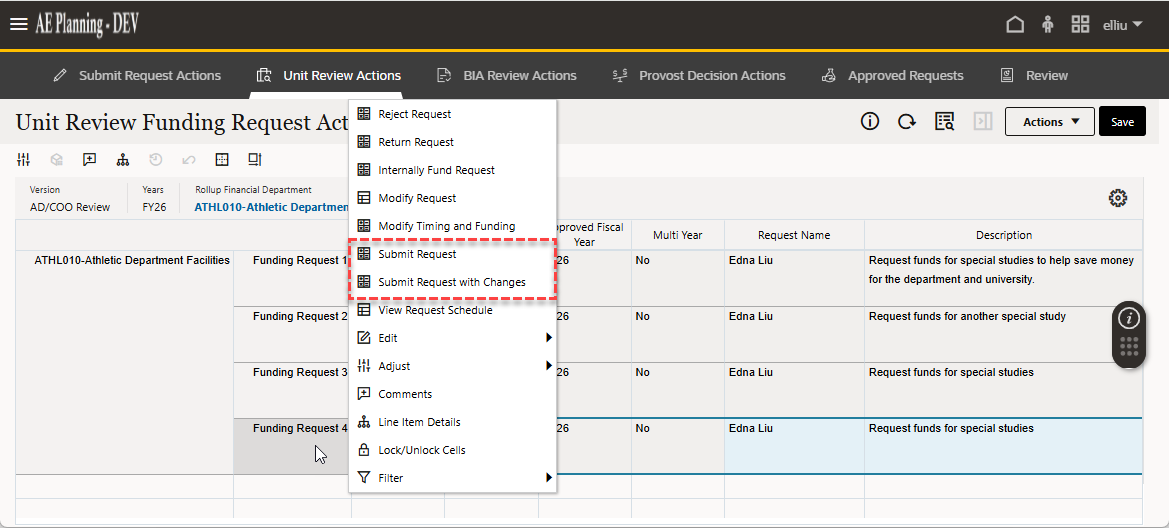Choose Modify Request from context menu
1169x528 pixels.
click(453, 198)
